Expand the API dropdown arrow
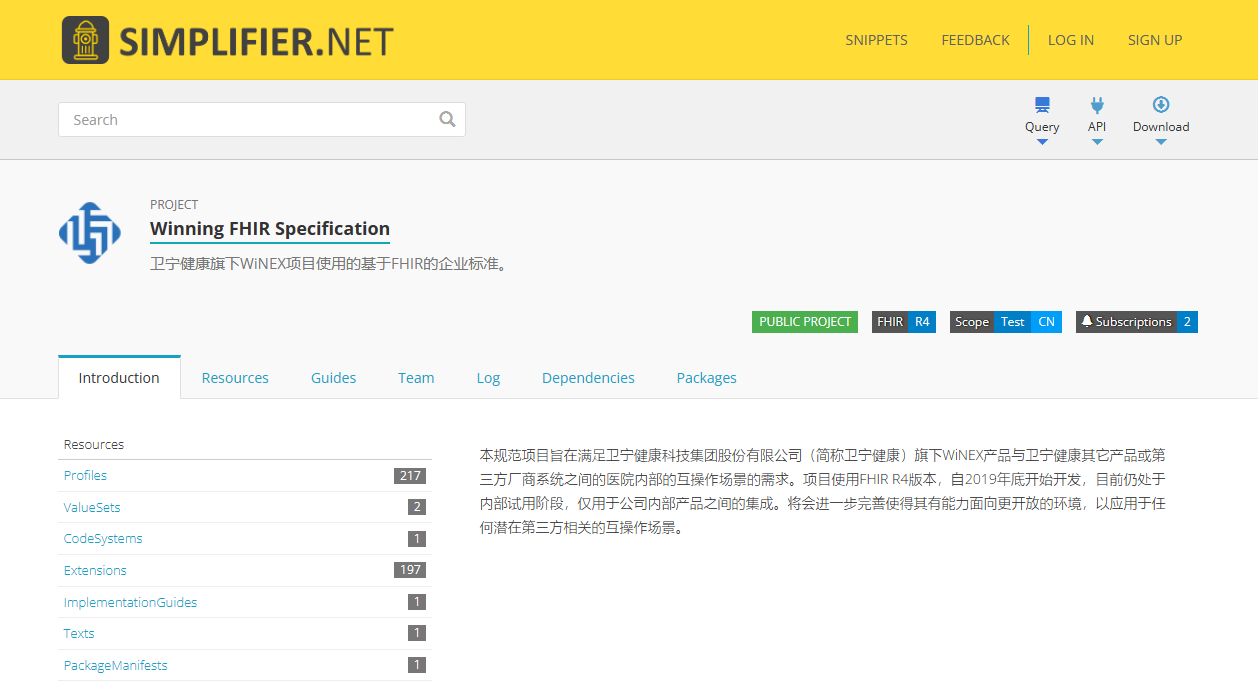The image size is (1258, 695). tap(1097, 140)
